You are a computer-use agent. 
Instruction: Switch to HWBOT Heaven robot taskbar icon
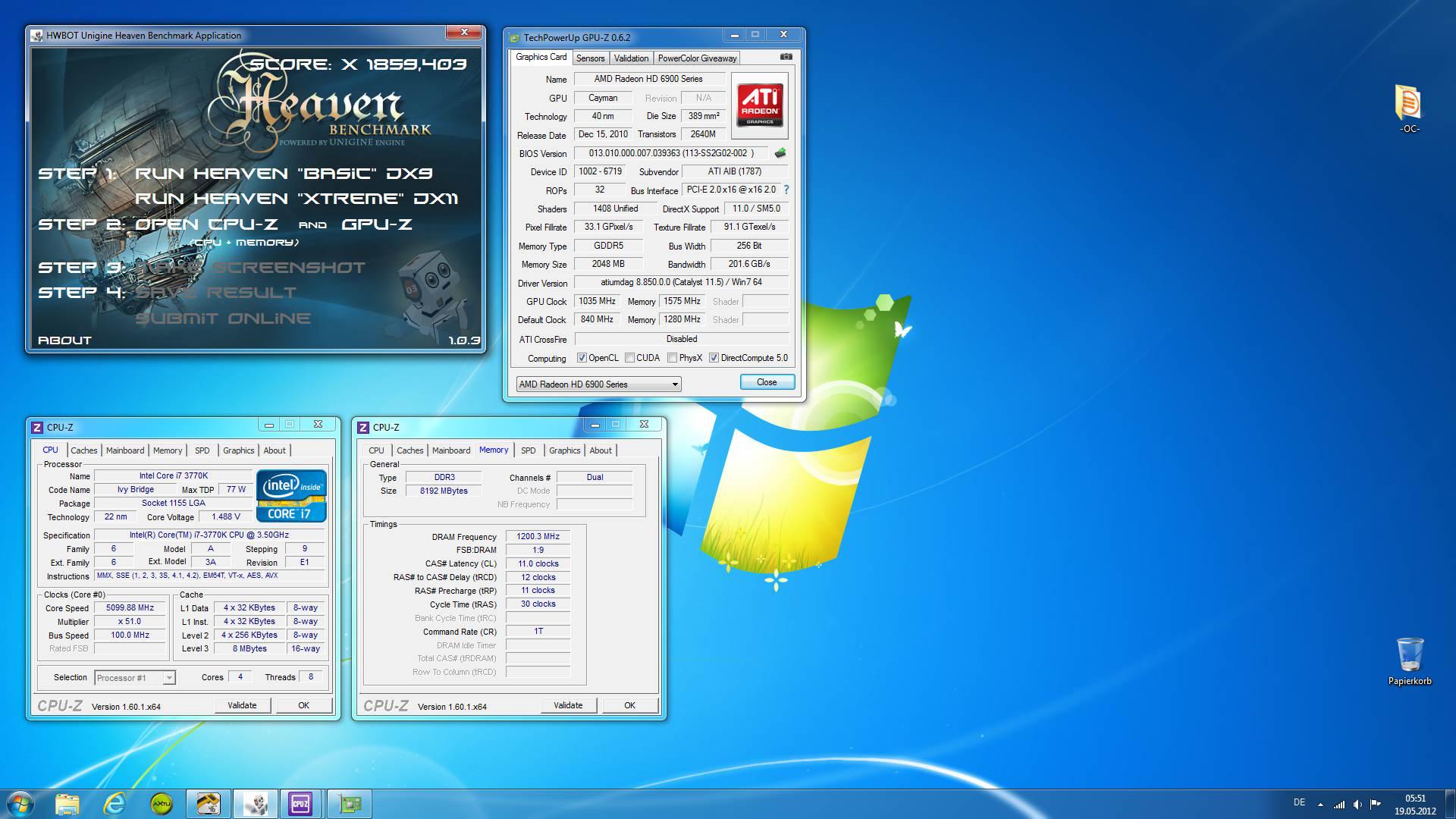pos(255,804)
